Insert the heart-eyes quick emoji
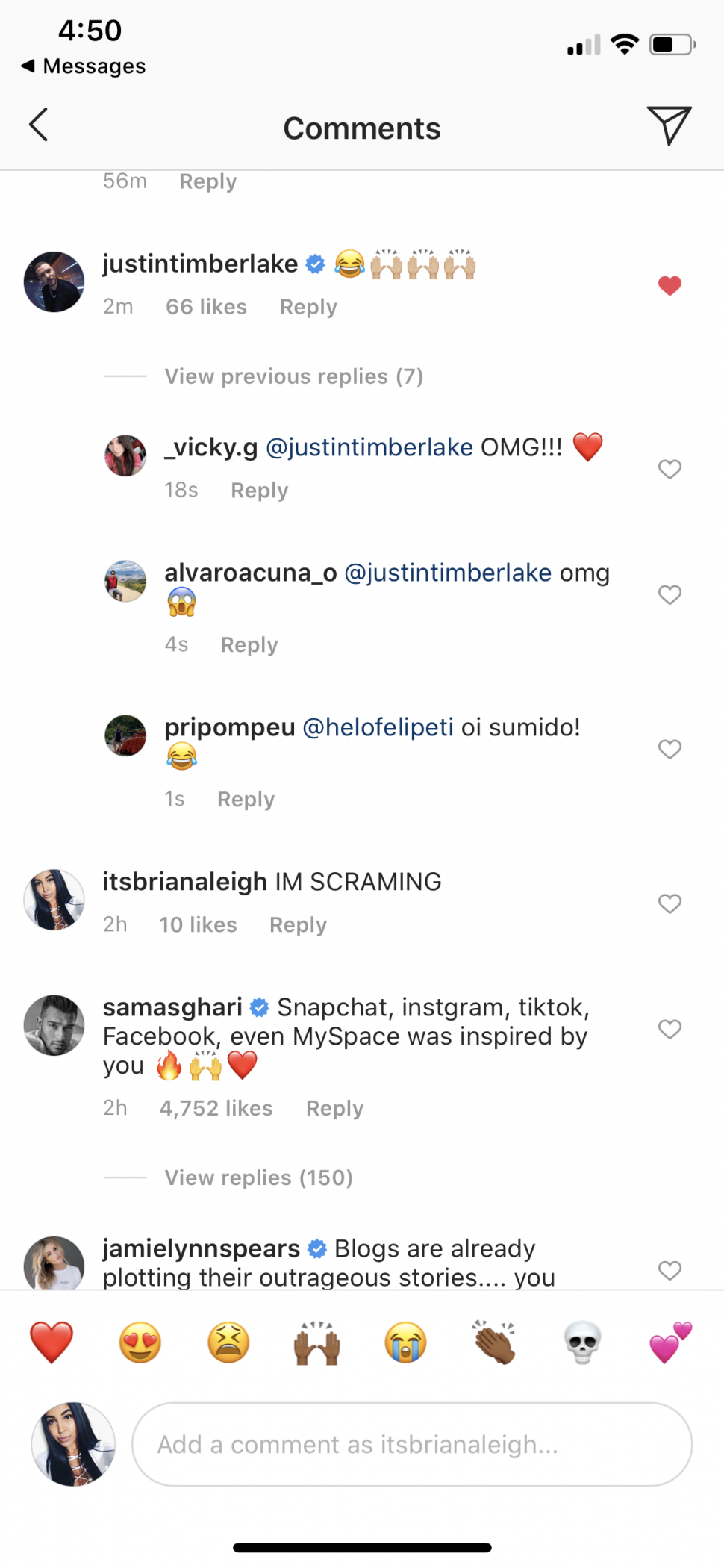Viewport: 724px width, 1568px height. coord(140,1342)
